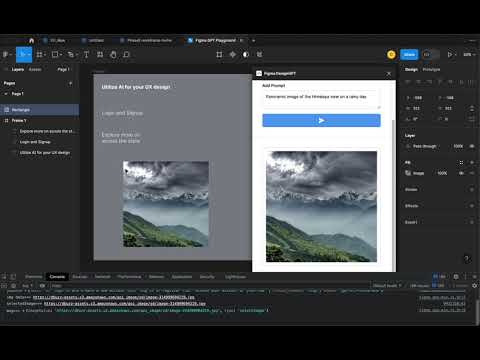Click the Create component icon
Image resolution: width=480 pixels, height=360 pixels.
233,54
